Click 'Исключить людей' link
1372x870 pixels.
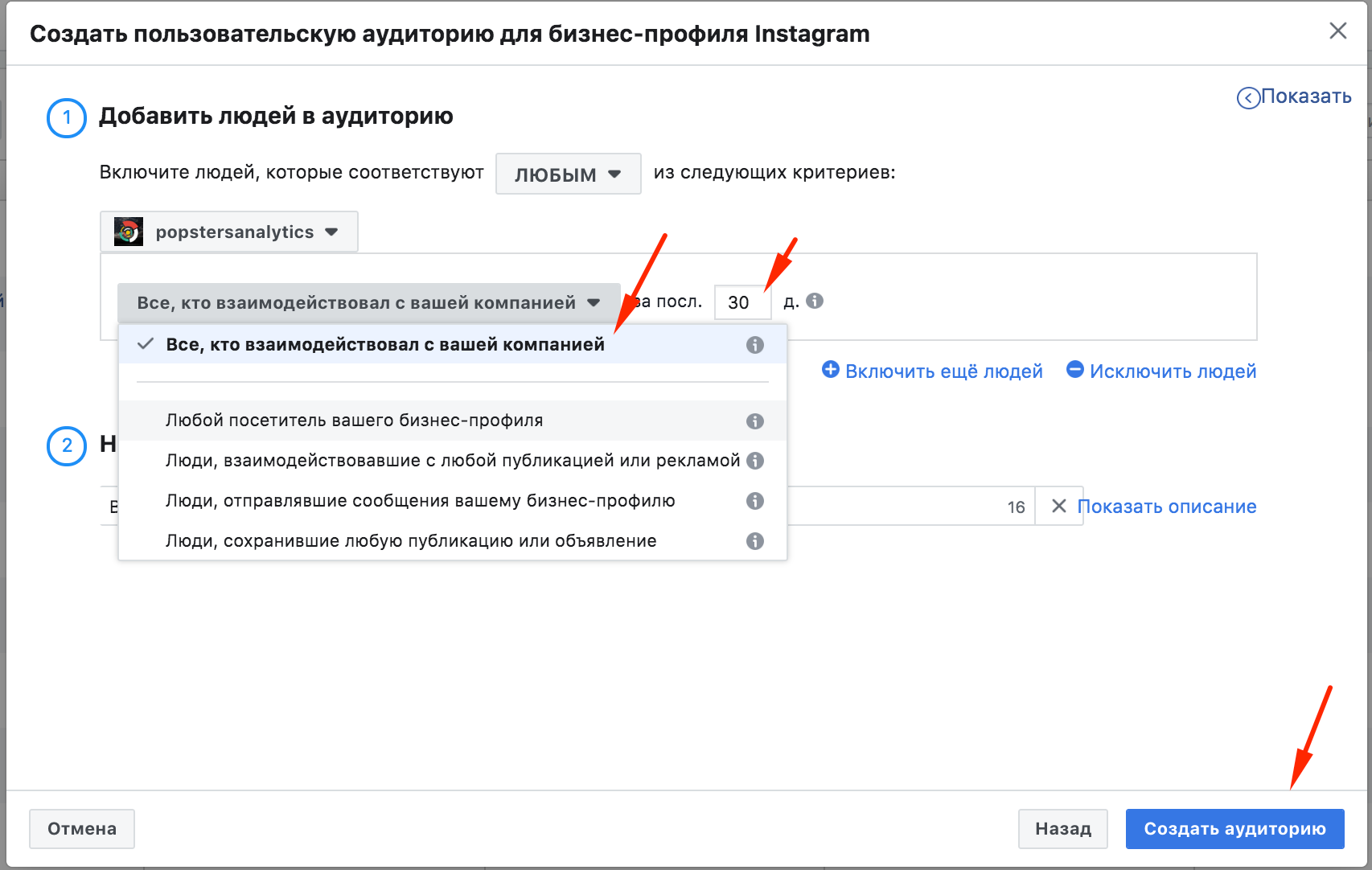coord(1161,371)
